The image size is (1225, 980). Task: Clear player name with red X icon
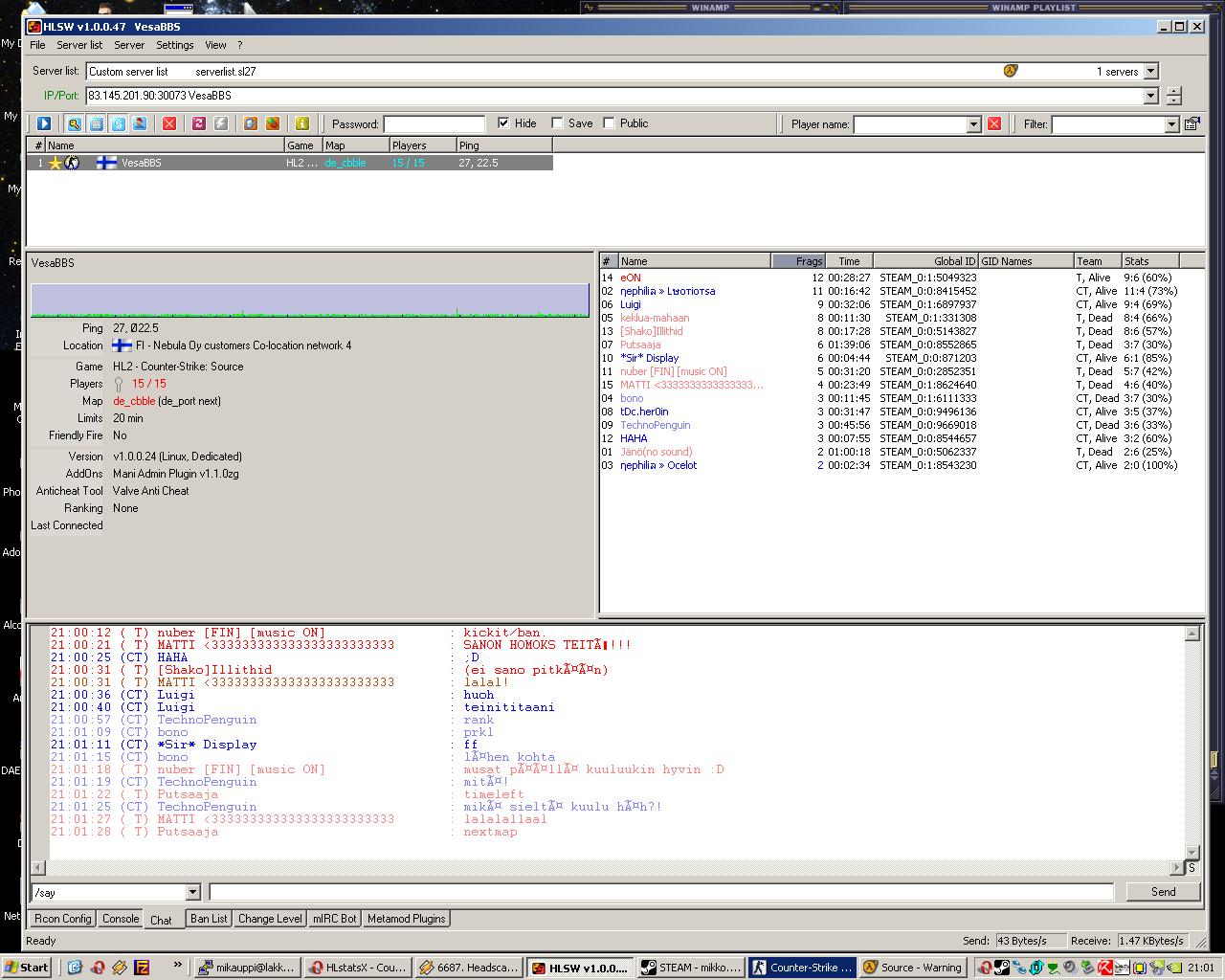pyautogui.click(x=994, y=124)
